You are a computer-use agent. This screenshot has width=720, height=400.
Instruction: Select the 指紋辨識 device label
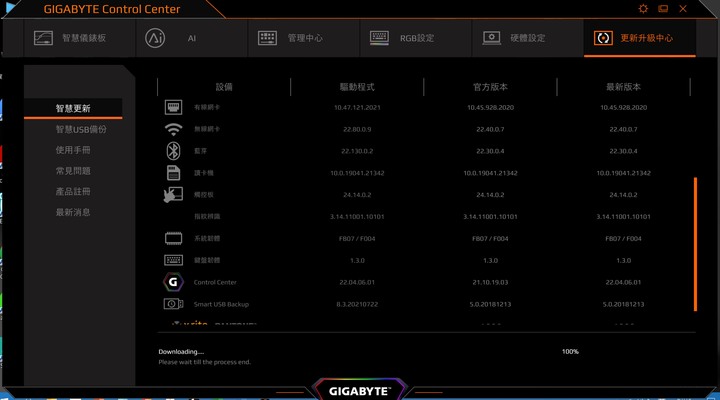pos(207,216)
